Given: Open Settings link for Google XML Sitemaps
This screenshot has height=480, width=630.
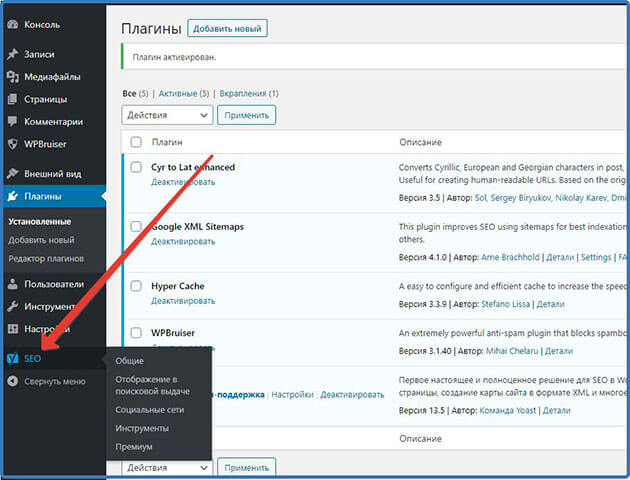Looking at the screenshot, I should pyautogui.click(x=596, y=257).
